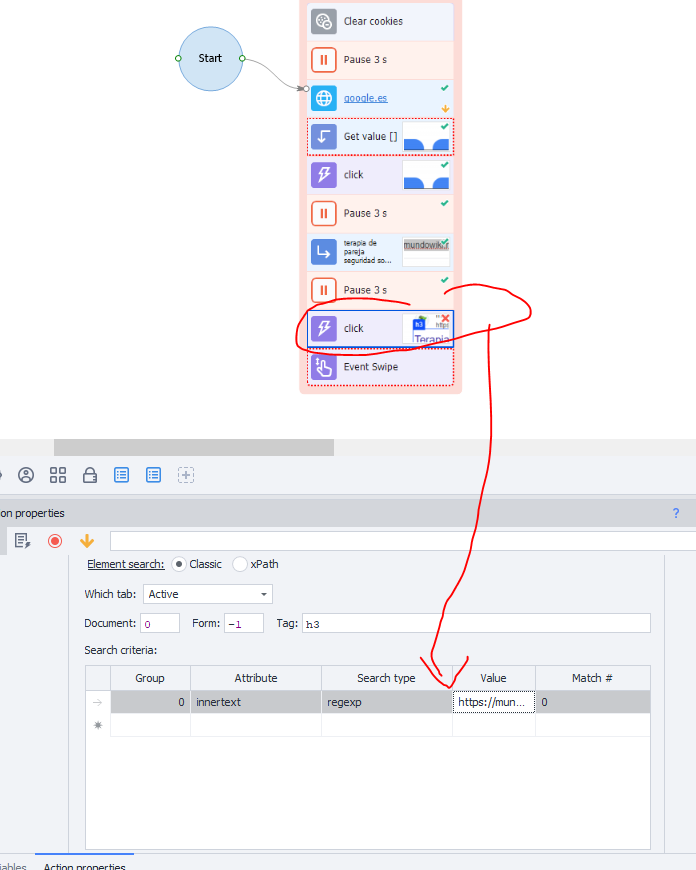This screenshot has width=696, height=870.
Task: Click the horizontal scrollbar under the canvas
Action: click(194, 447)
